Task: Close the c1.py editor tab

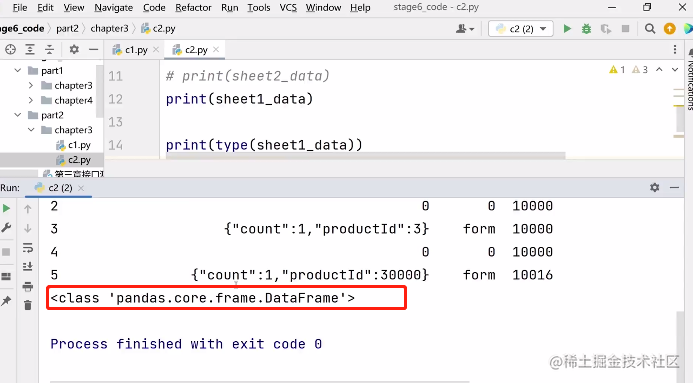Action: tap(156, 50)
